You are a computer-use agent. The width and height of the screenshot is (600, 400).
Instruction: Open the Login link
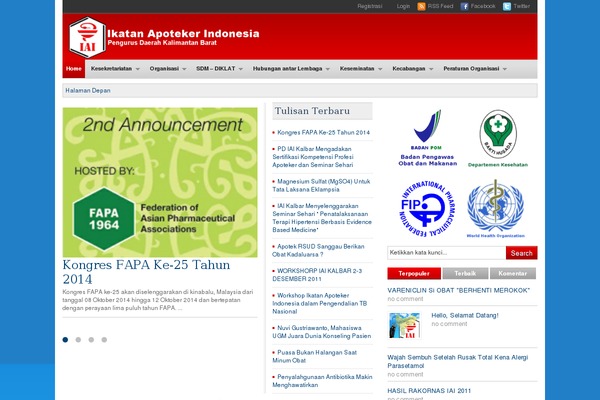click(x=403, y=7)
